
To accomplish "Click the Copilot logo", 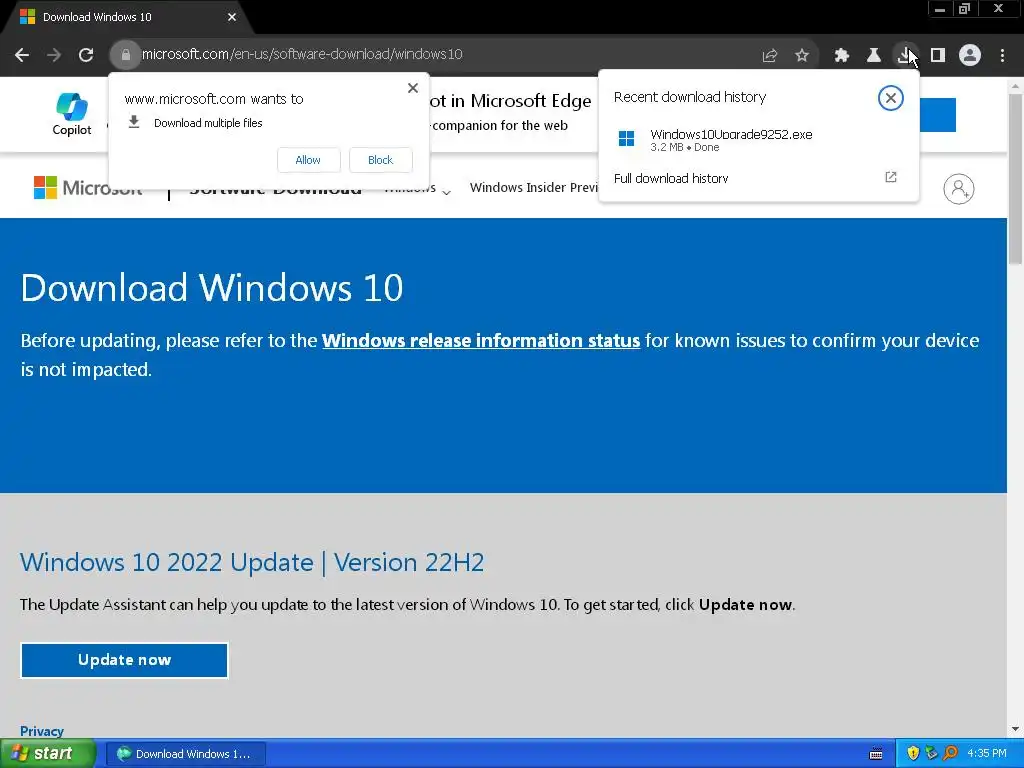I will 72,114.
